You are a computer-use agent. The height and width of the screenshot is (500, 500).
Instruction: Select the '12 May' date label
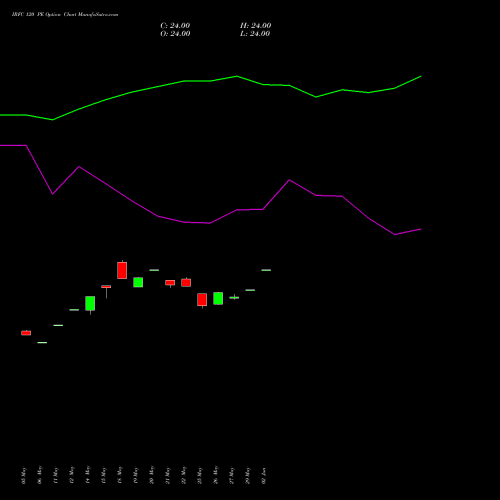point(72,476)
